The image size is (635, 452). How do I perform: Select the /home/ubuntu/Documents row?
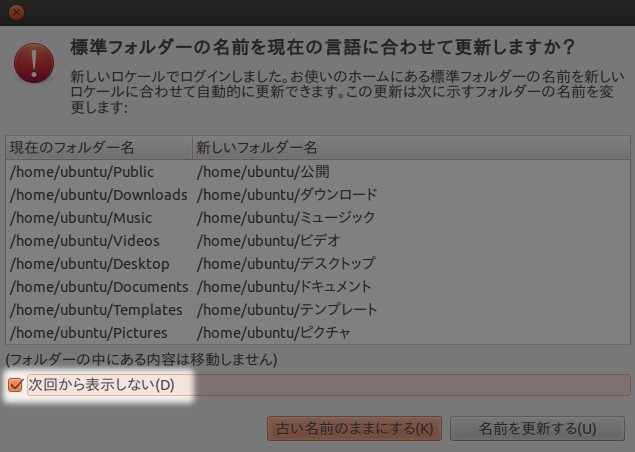pos(318,287)
